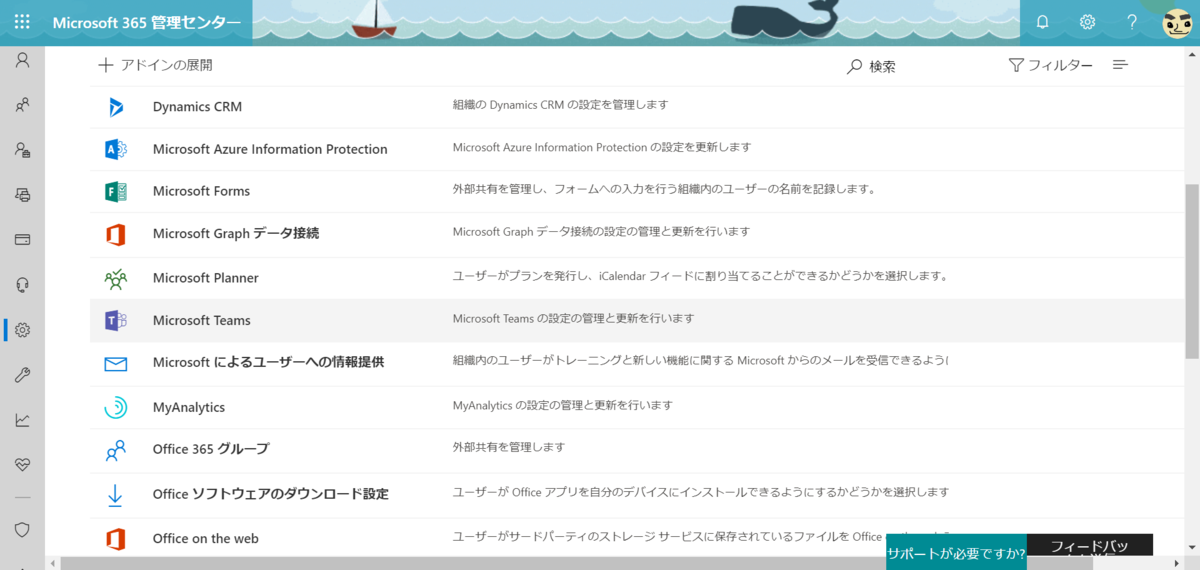Open Setup wrench icon in the sidebar

tap(22, 375)
